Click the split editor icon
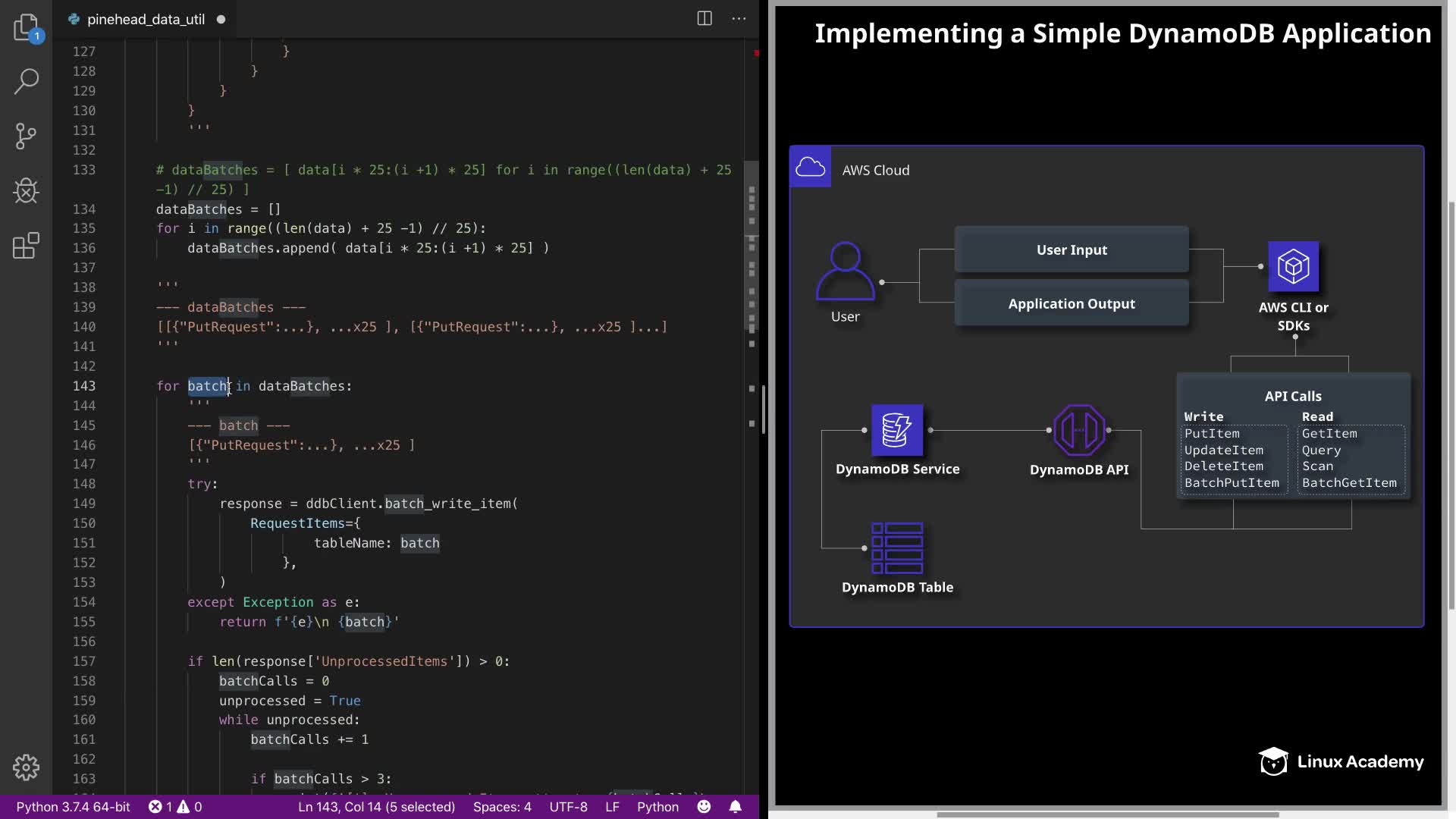 [704, 19]
